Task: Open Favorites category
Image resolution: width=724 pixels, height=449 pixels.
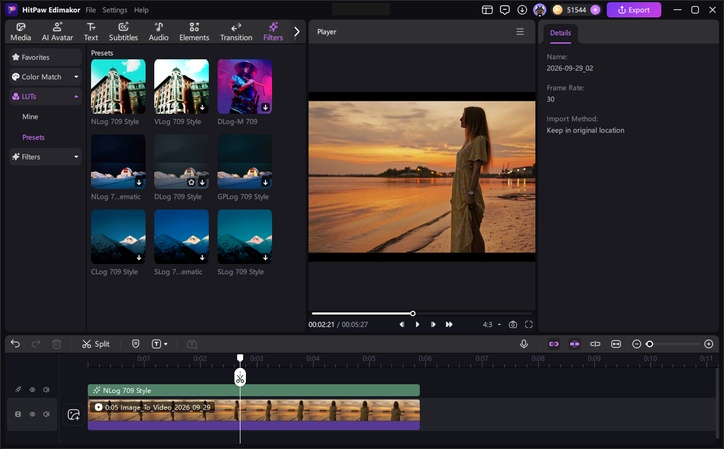Action: (x=45, y=57)
